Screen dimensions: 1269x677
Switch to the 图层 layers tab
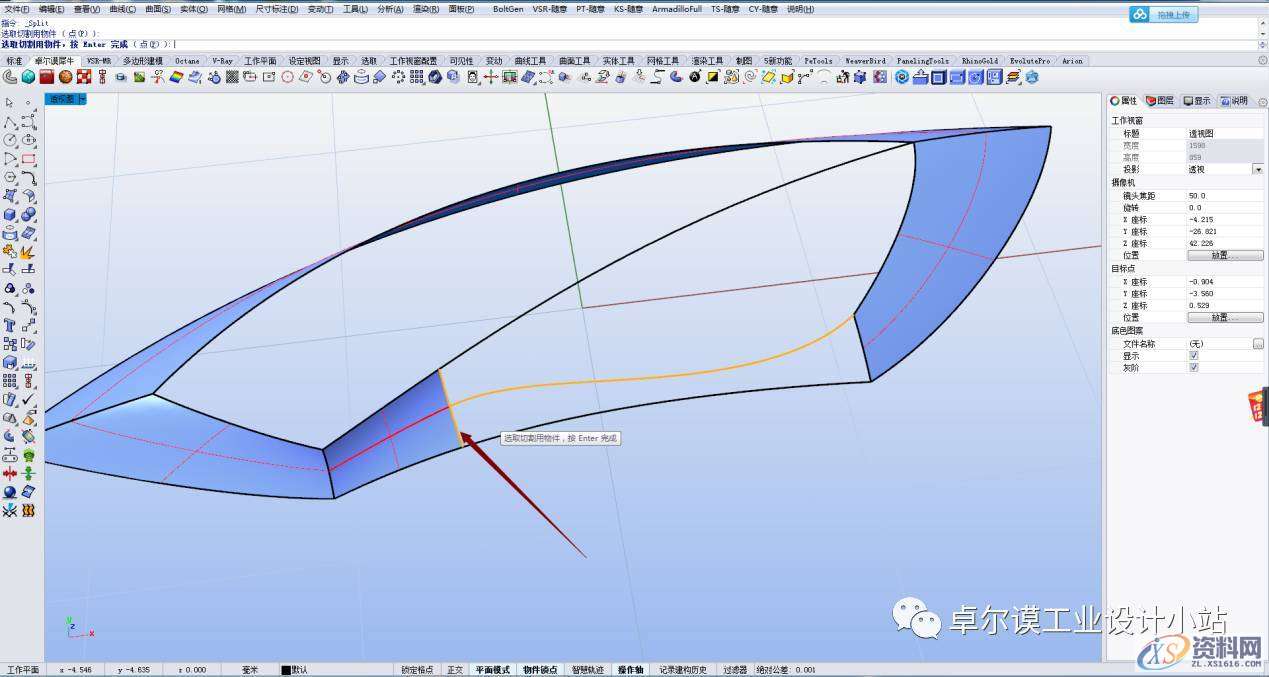point(1160,101)
